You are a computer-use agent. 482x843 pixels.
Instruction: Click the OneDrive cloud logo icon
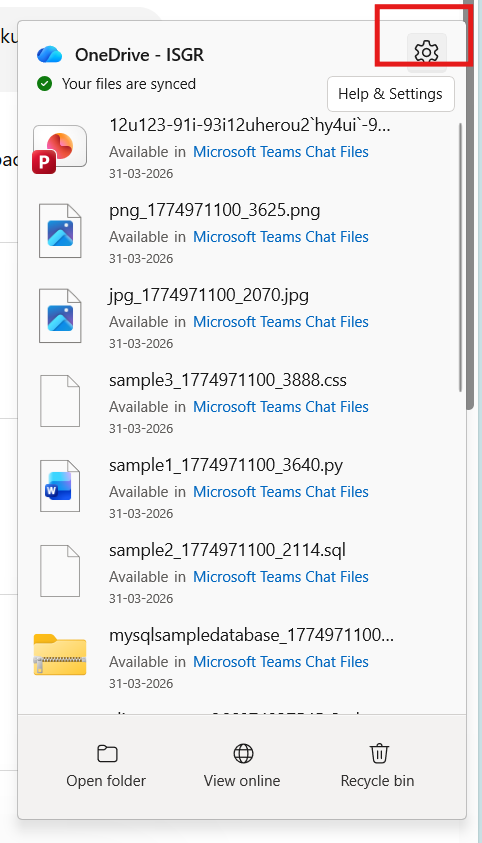click(50, 54)
